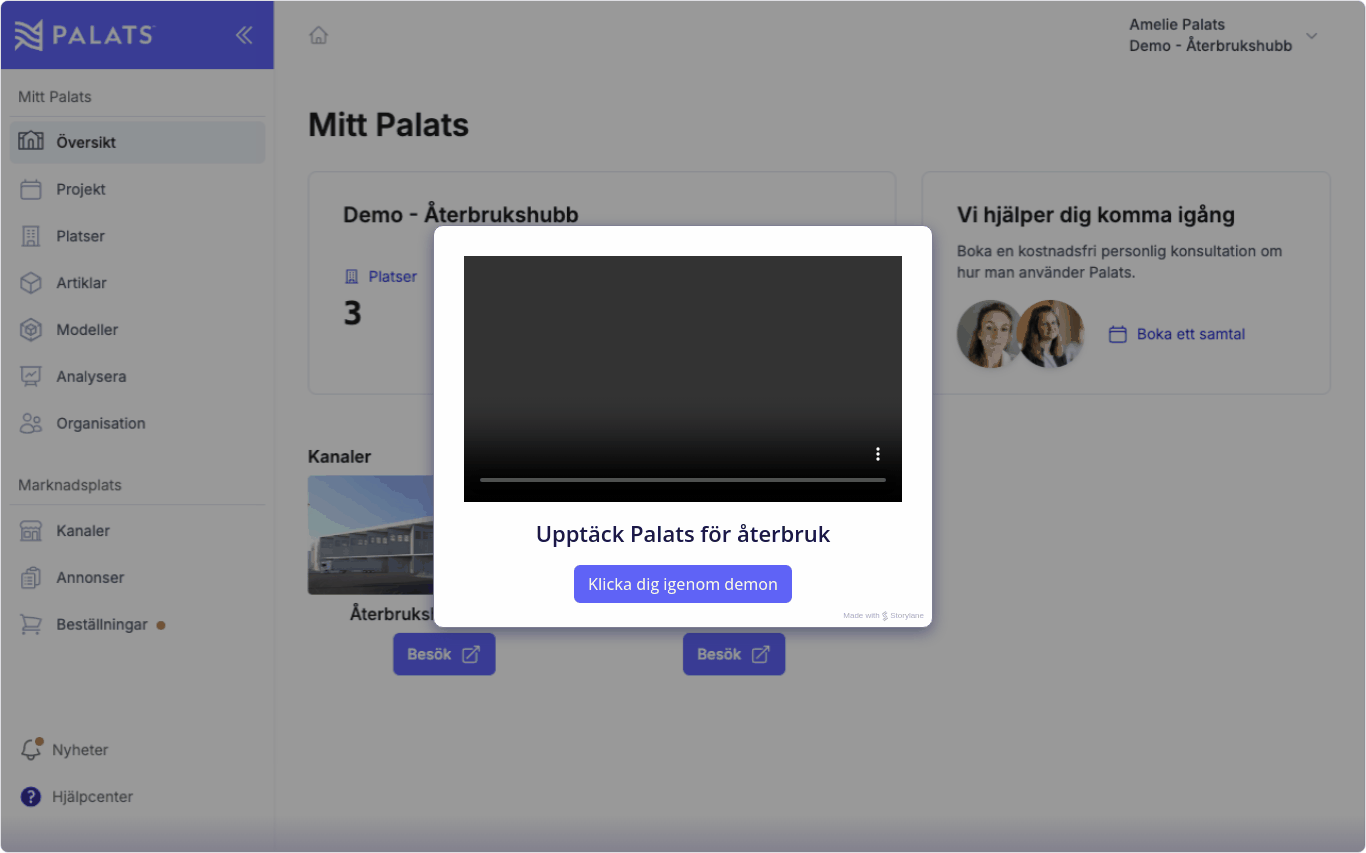Click the Modeller cube icon
Screen dimensions: 1366x853
[x=31, y=330]
